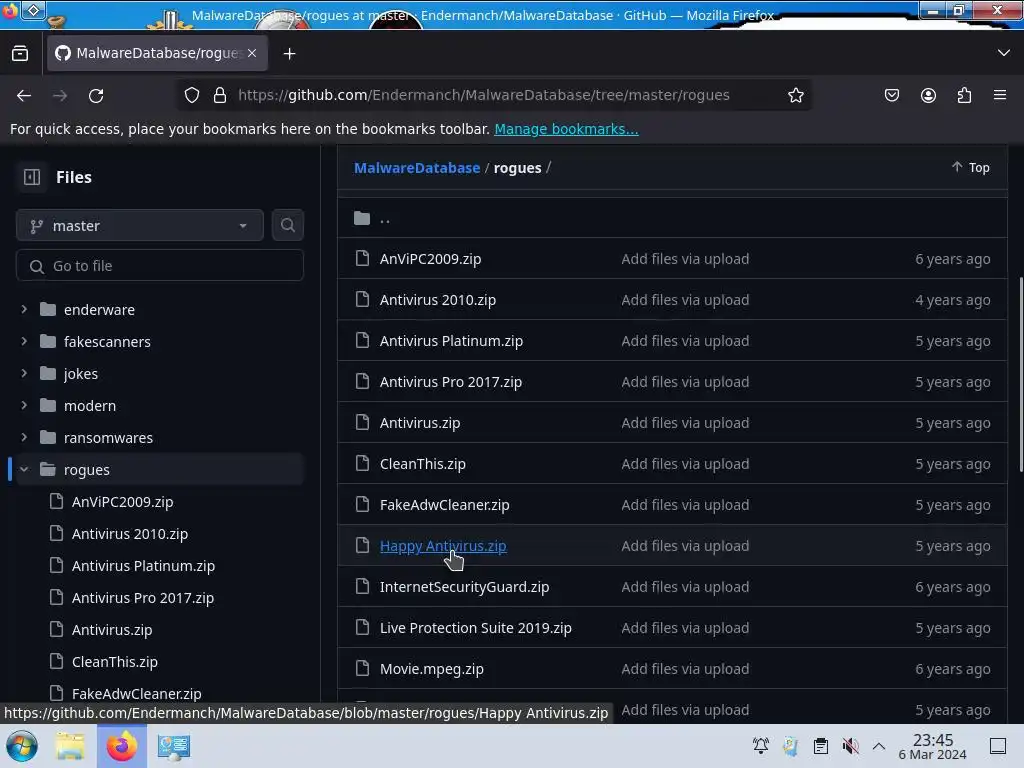Viewport: 1024px width, 768px height.
Task: Open Happy Antivirus.zip file link
Action: pos(443,546)
